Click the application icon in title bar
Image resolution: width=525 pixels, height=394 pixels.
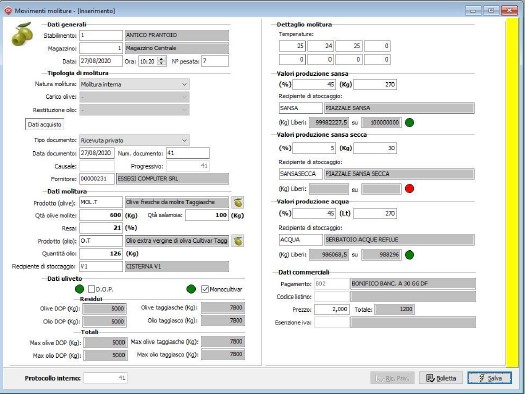click(x=8, y=11)
